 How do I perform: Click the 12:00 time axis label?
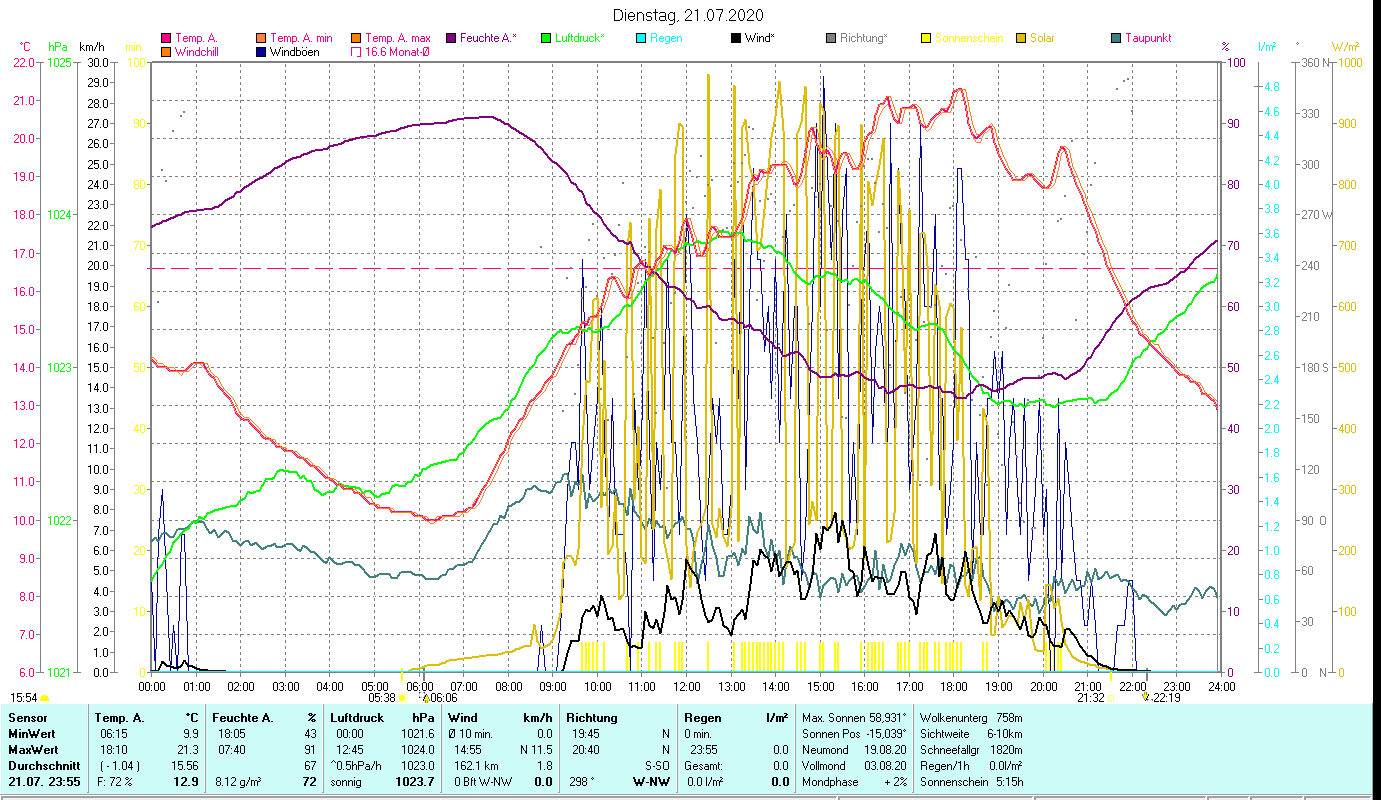pyautogui.click(x=687, y=687)
